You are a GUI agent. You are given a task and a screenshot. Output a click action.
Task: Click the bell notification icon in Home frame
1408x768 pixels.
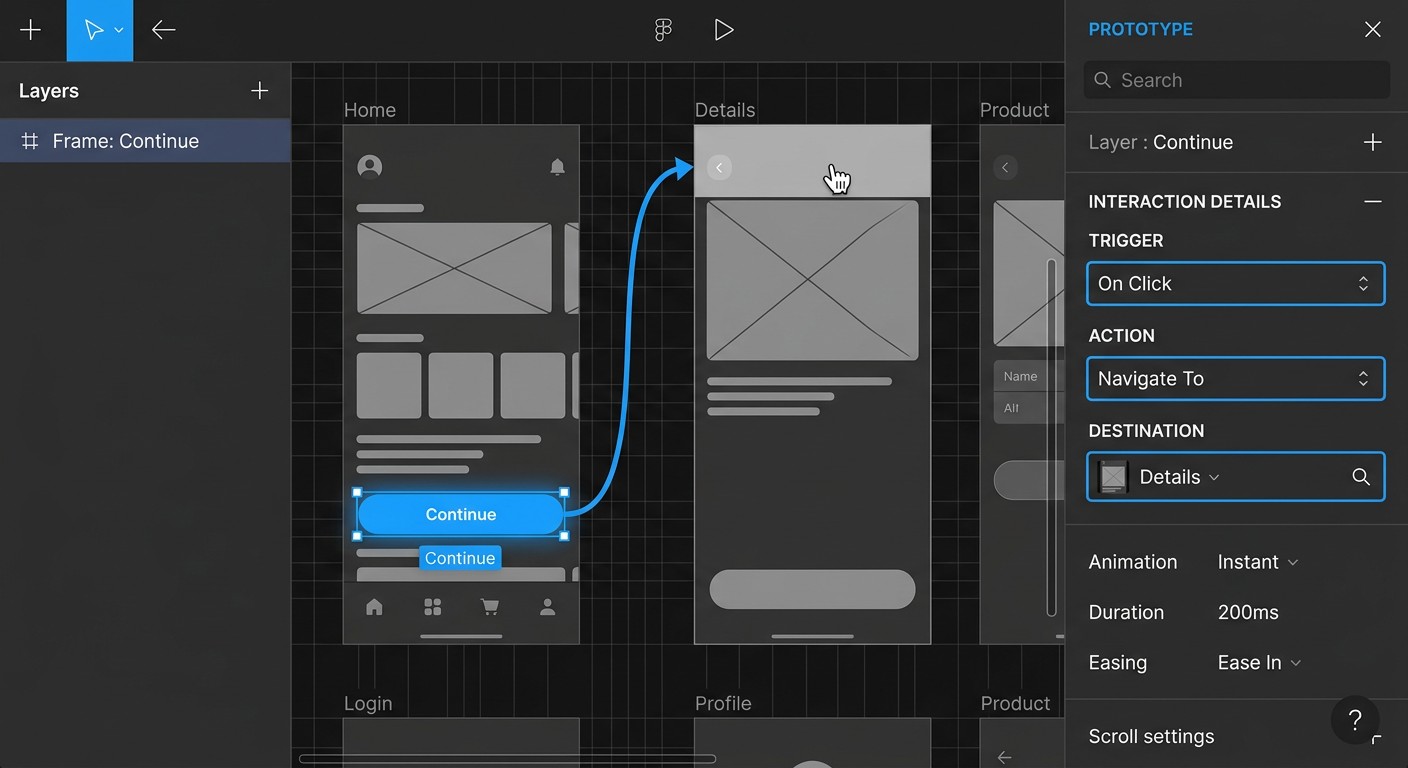[558, 167]
